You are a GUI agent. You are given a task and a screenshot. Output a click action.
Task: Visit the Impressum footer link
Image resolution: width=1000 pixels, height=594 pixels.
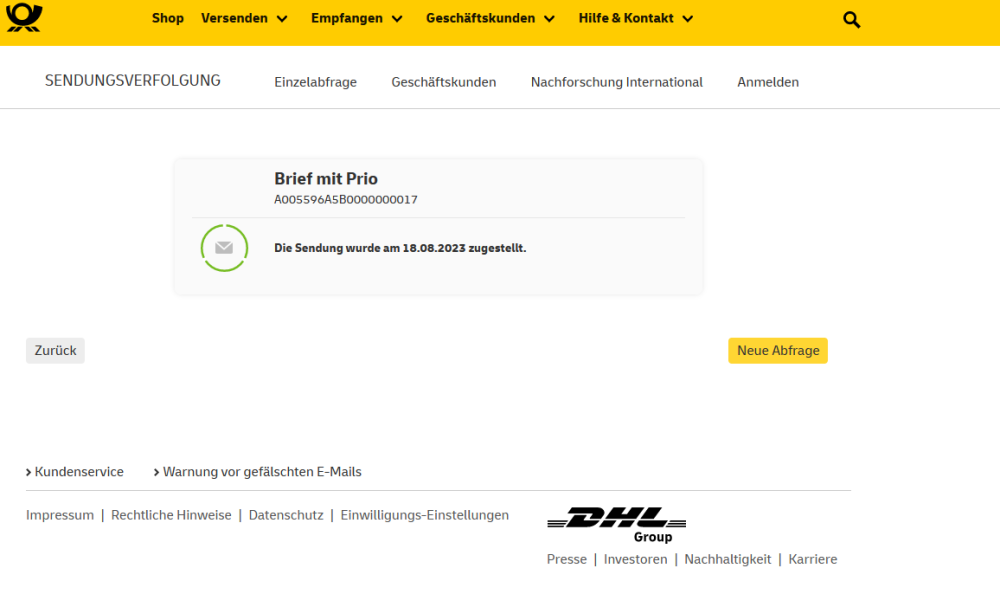tap(60, 515)
